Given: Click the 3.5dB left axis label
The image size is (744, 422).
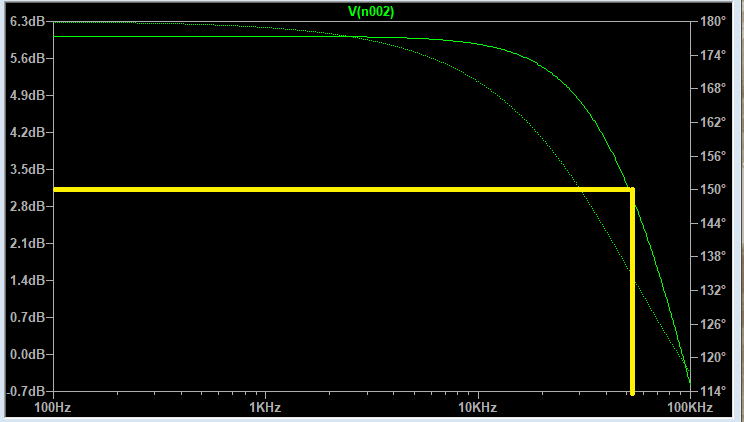Looking at the screenshot, I should click(x=28, y=169).
